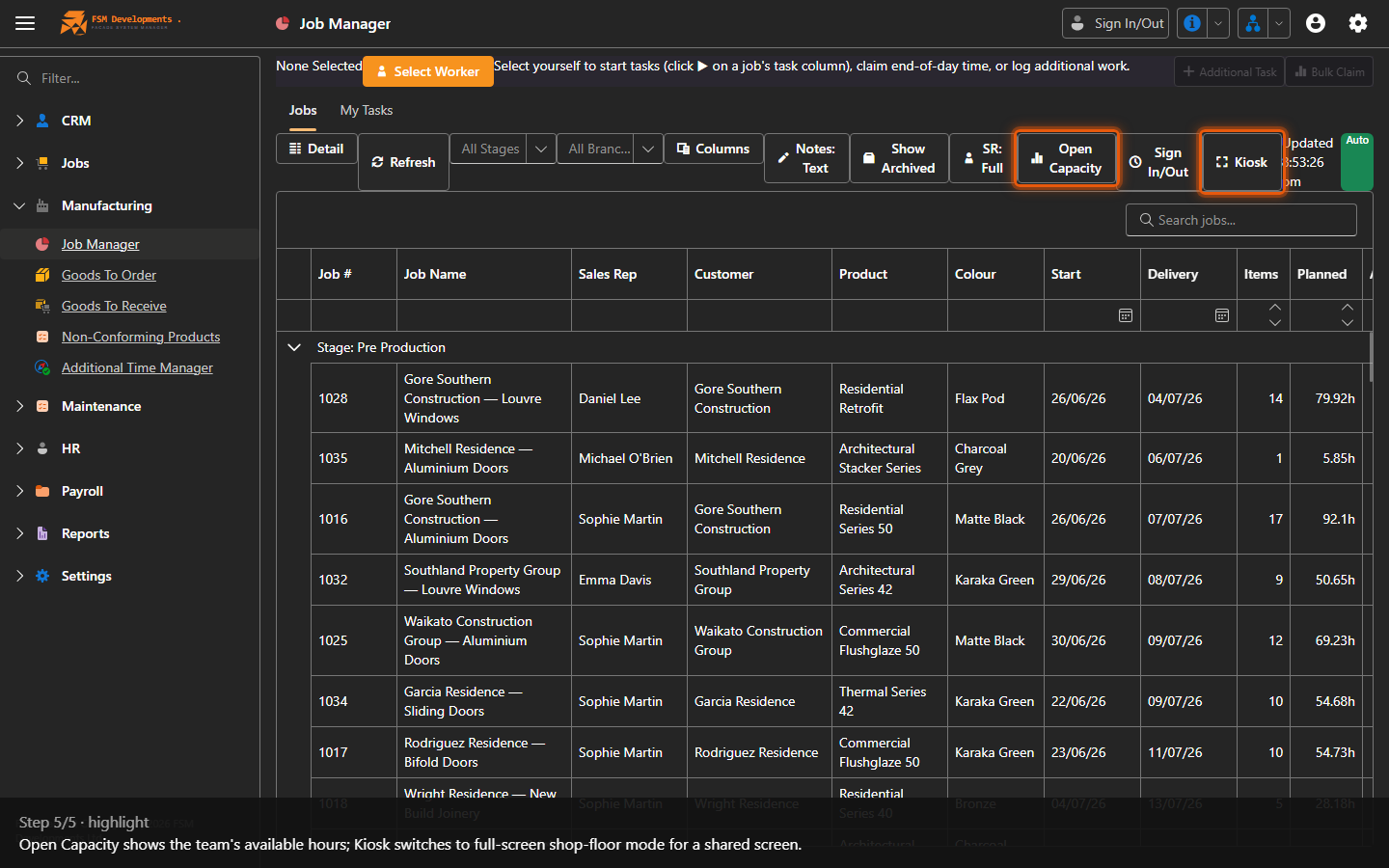Click the Non-Conforming Products icon
Image resolution: width=1389 pixels, height=868 pixels.
(42, 337)
